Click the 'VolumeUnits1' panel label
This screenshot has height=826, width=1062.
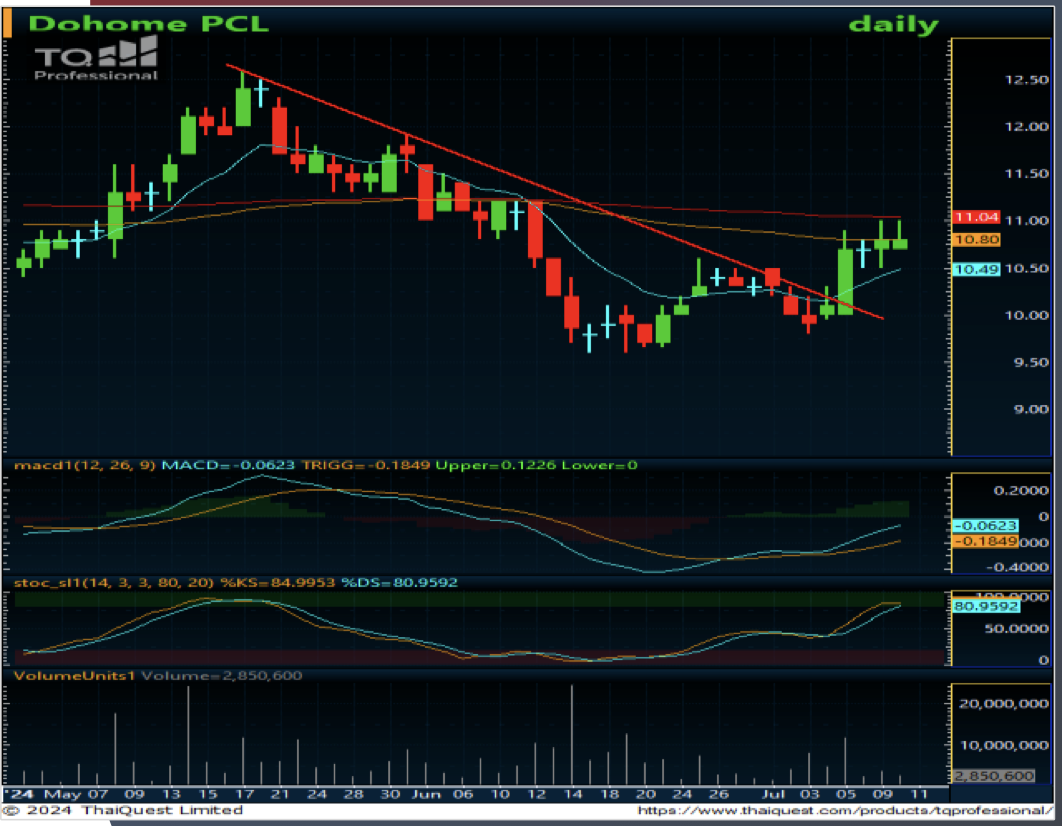click(x=75, y=676)
